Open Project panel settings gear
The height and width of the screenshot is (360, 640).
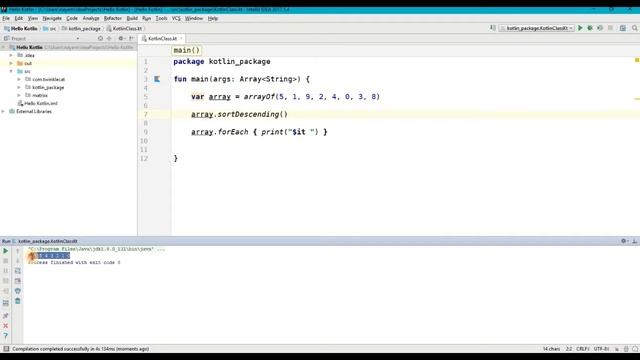coord(121,38)
